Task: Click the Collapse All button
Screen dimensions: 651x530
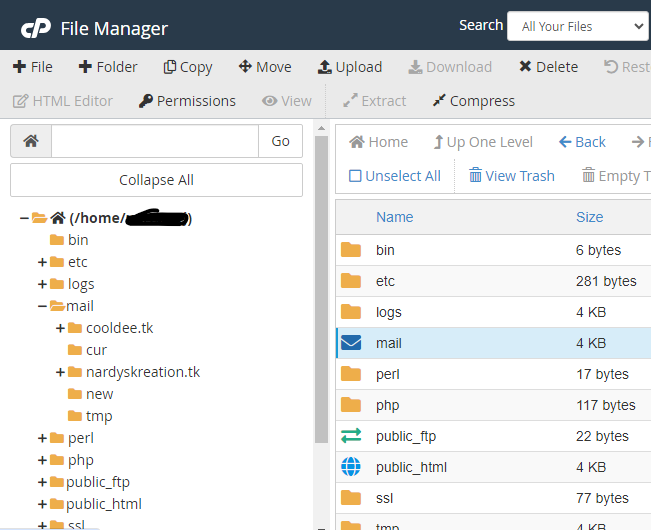Action: pos(157,180)
